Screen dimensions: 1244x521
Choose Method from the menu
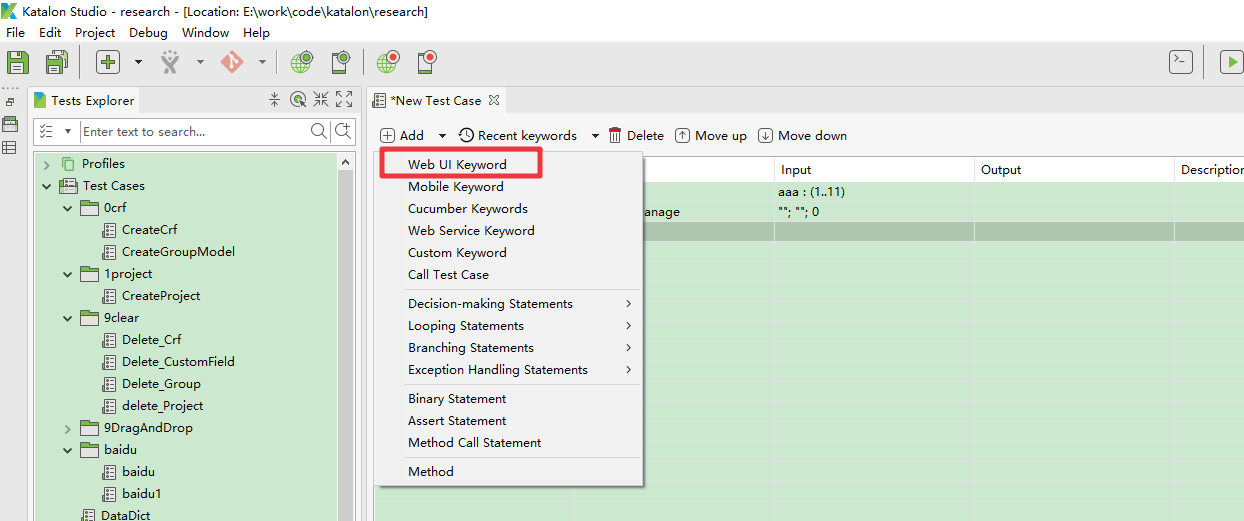click(x=431, y=471)
